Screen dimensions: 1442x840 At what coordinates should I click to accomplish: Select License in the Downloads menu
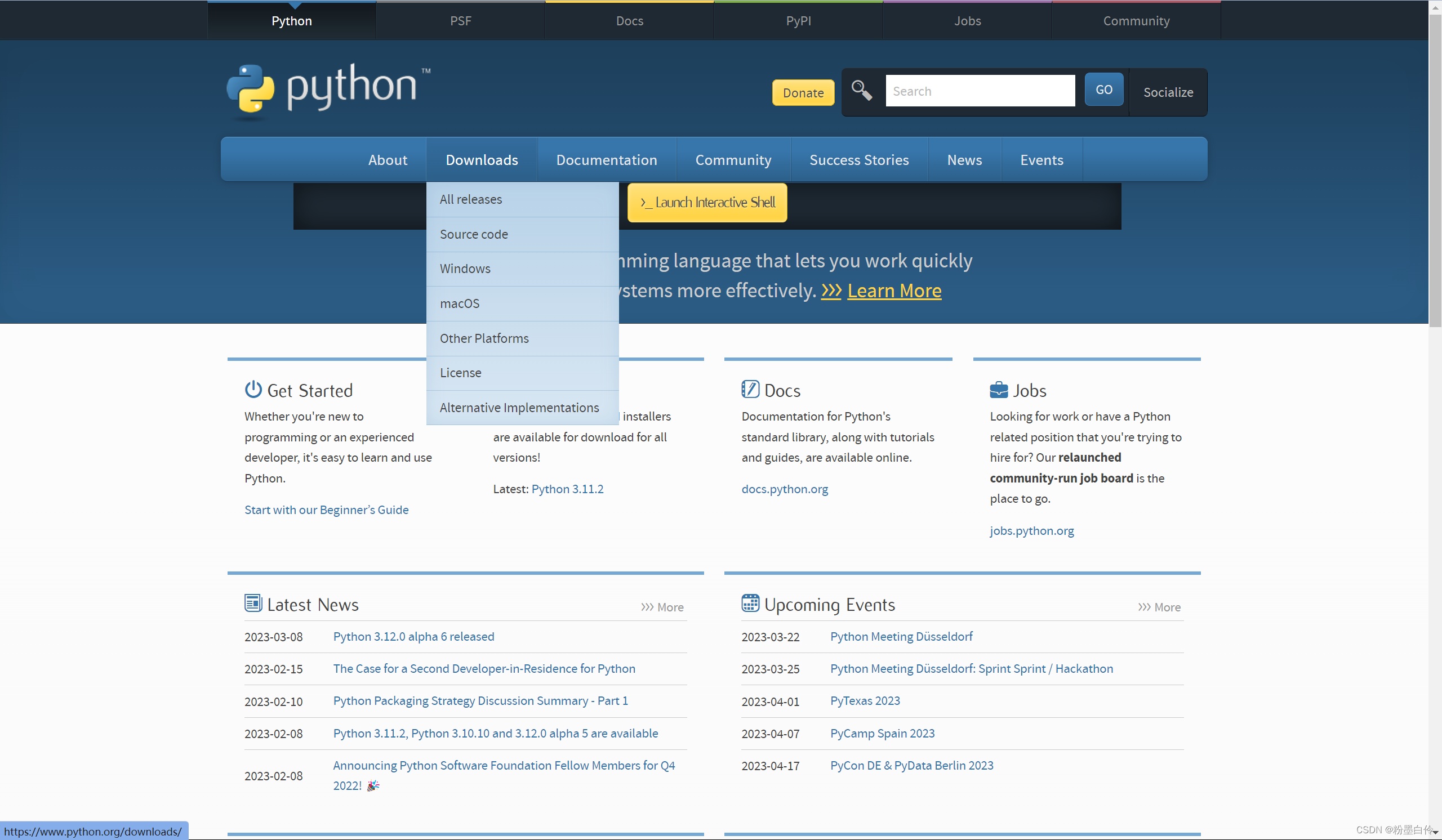tap(522, 373)
